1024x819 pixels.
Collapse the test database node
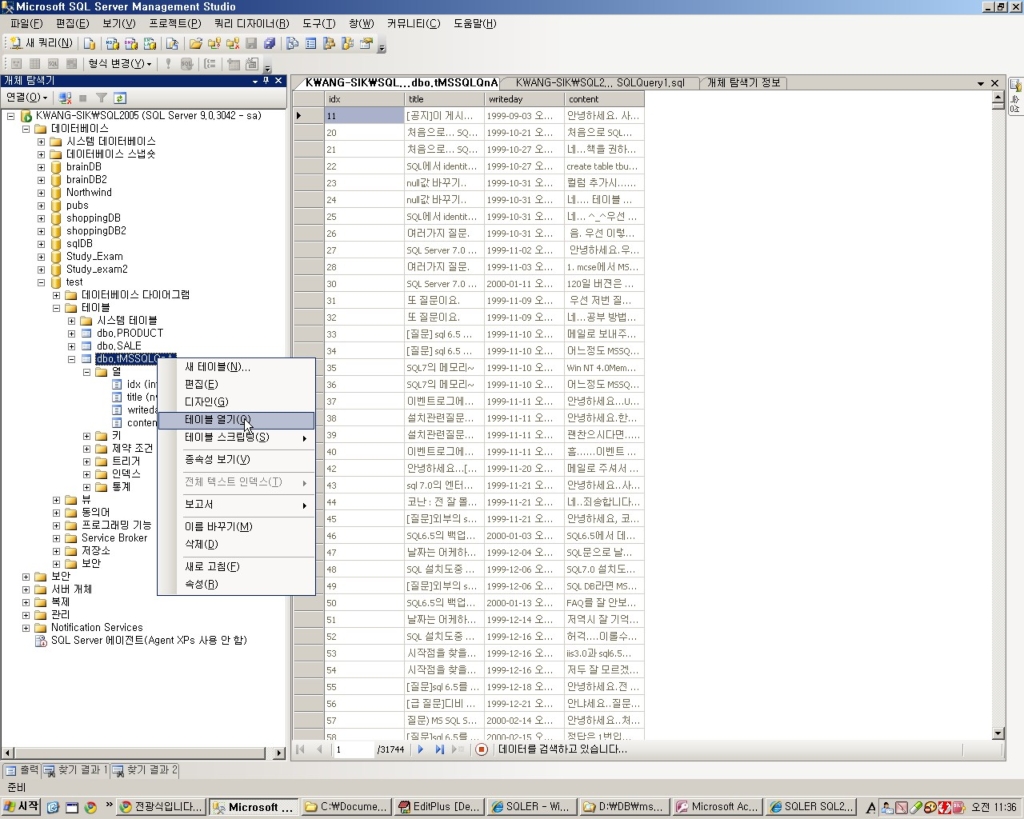click(x=41, y=283)
